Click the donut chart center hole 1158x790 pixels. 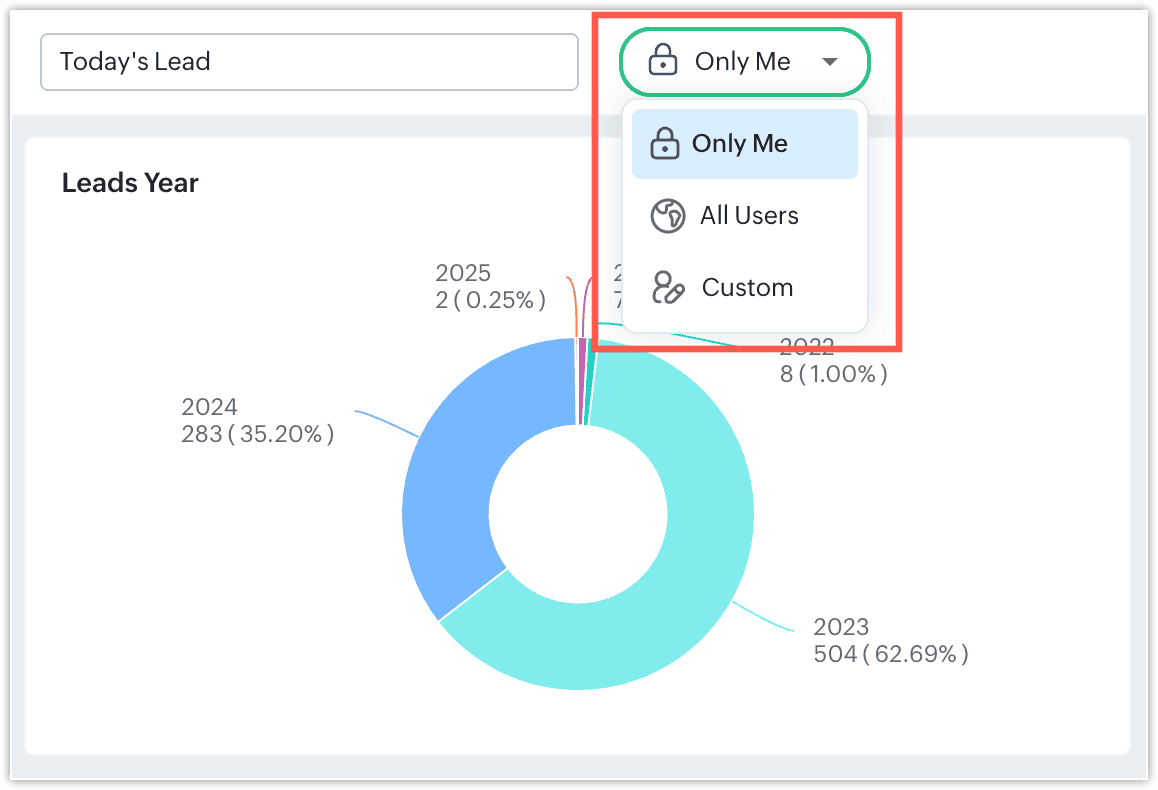[x=578, y=514]
